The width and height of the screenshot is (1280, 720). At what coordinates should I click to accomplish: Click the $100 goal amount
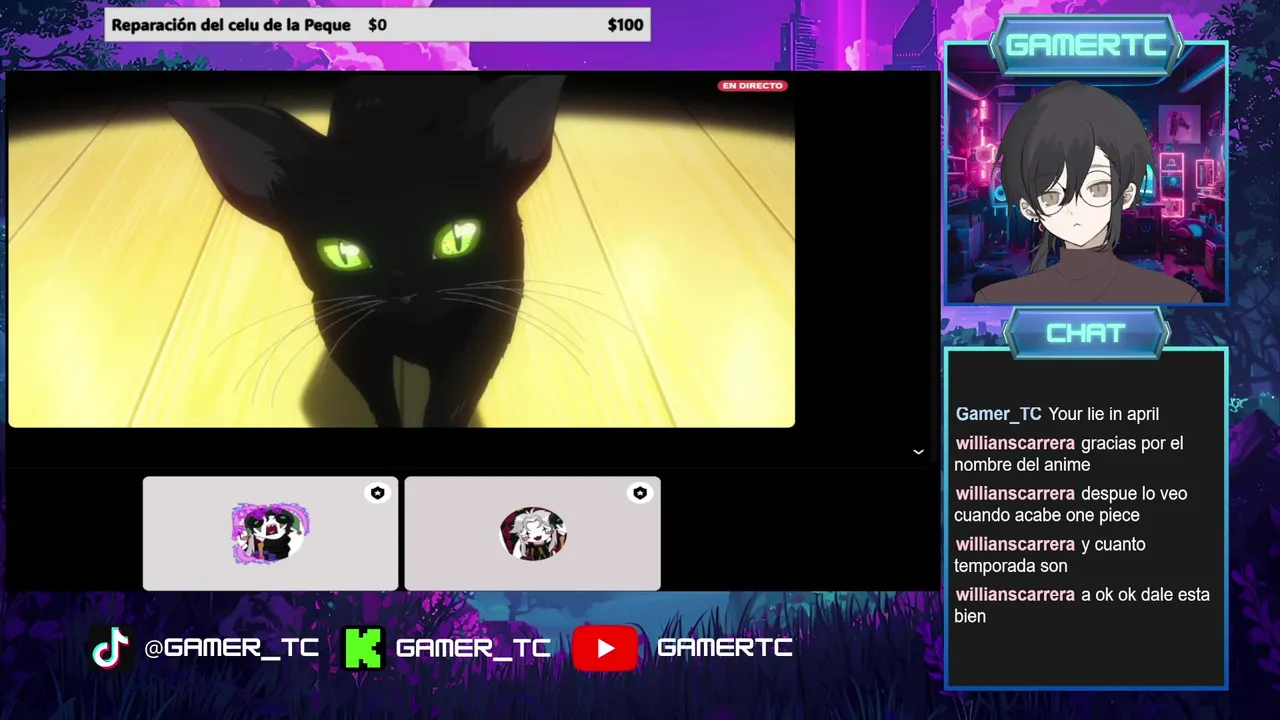[625, 25]
